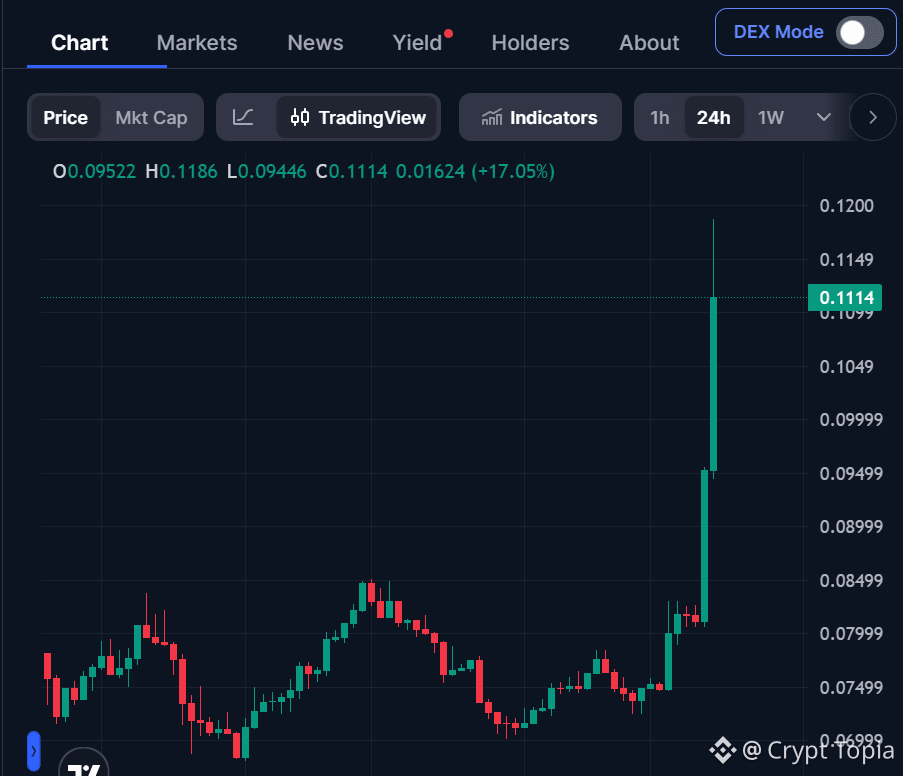The height and width of the screenshot is (776, 903).
Task: Set timeframe to 1h
Action: (x=659, y=118)
